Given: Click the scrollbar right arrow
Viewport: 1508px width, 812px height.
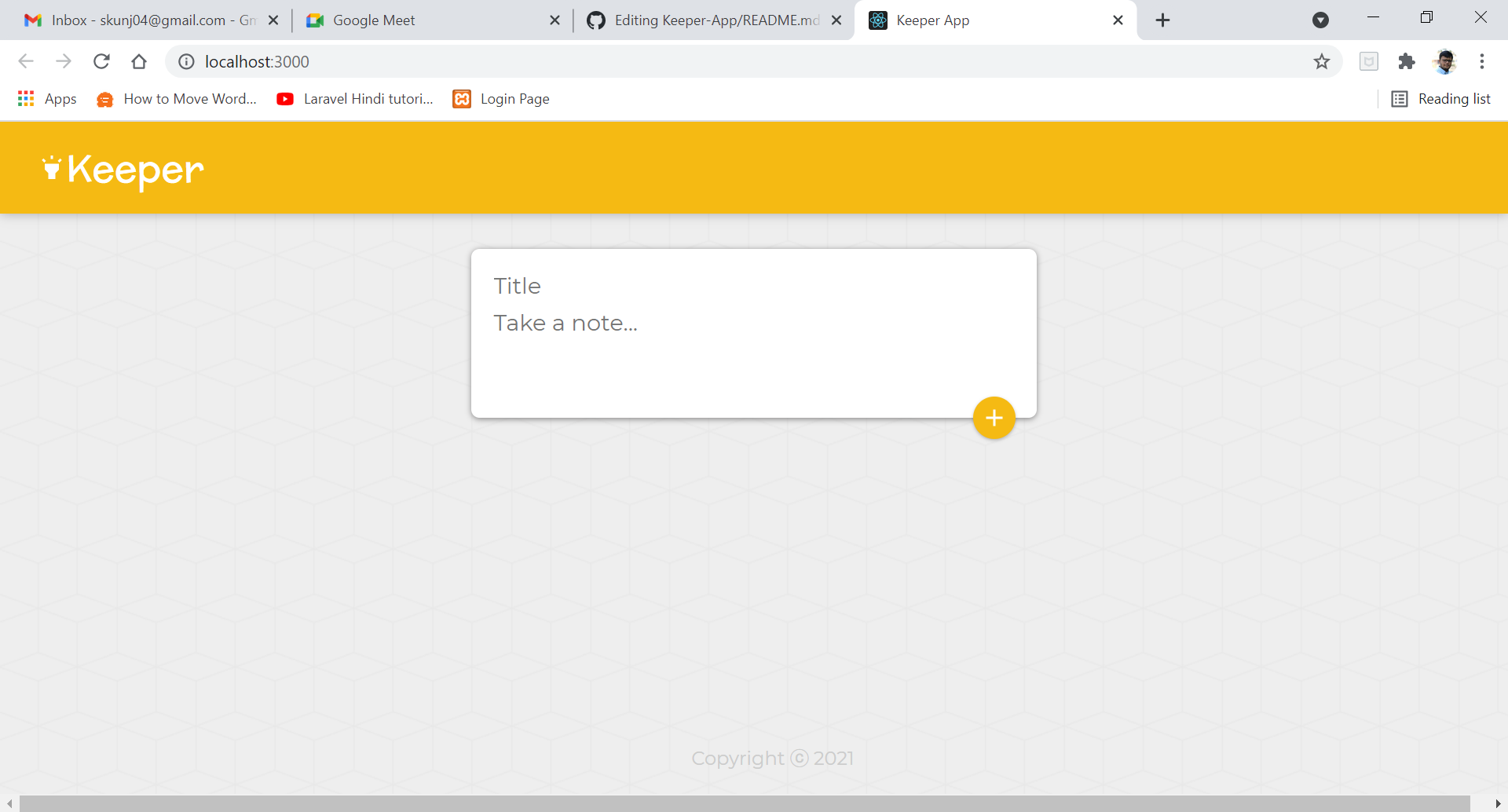Looking at the screenshot, I should 1498,803.
